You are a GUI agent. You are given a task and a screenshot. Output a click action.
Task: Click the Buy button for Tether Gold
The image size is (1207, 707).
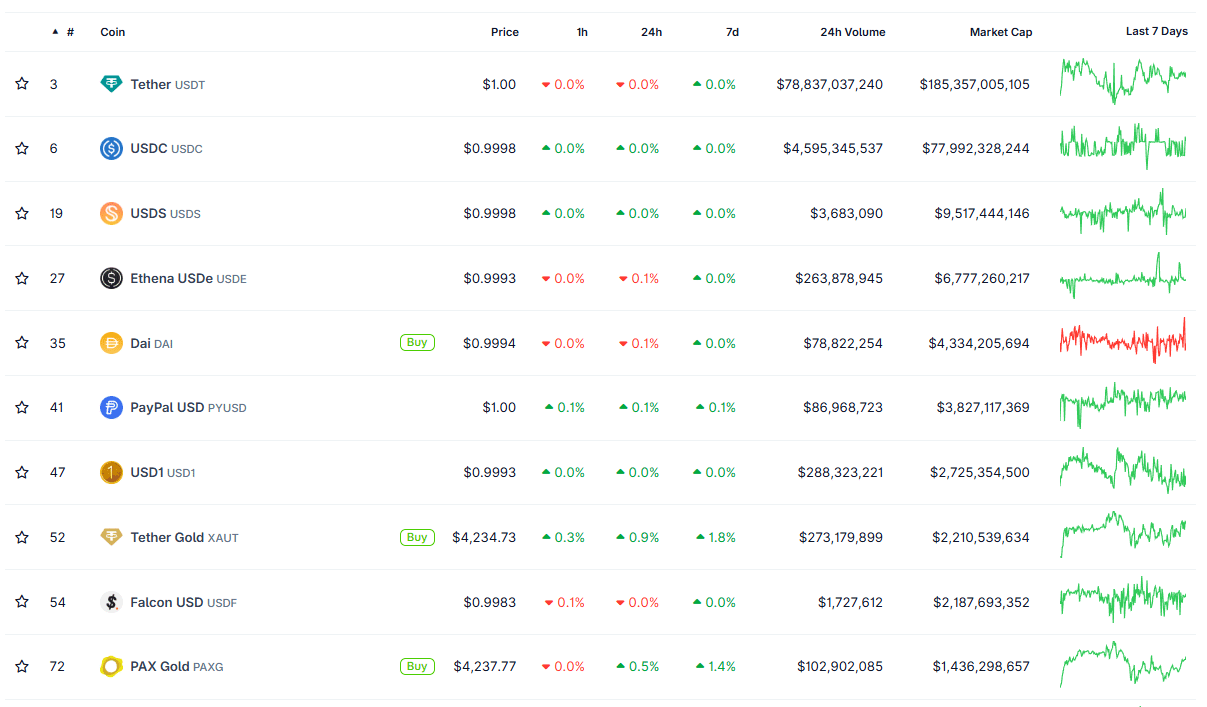417,537
